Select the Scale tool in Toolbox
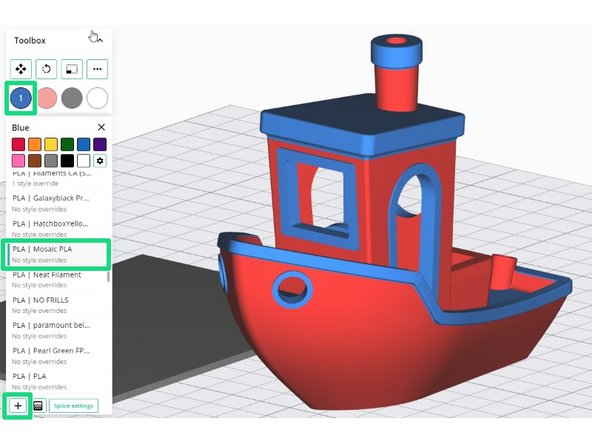592x444 pixels. [x=72, y=69]
